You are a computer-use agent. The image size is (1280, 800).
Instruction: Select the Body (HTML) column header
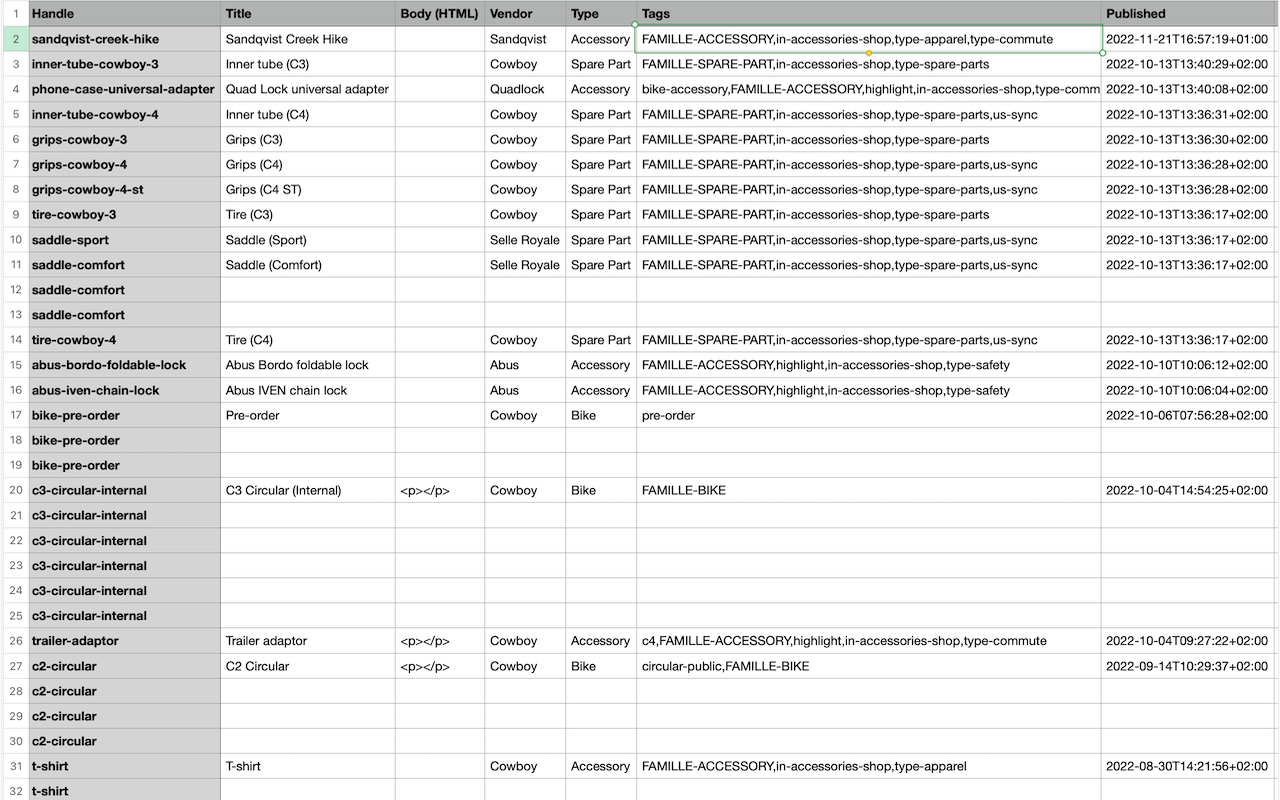pyautogui.click(x=438, y=13)
